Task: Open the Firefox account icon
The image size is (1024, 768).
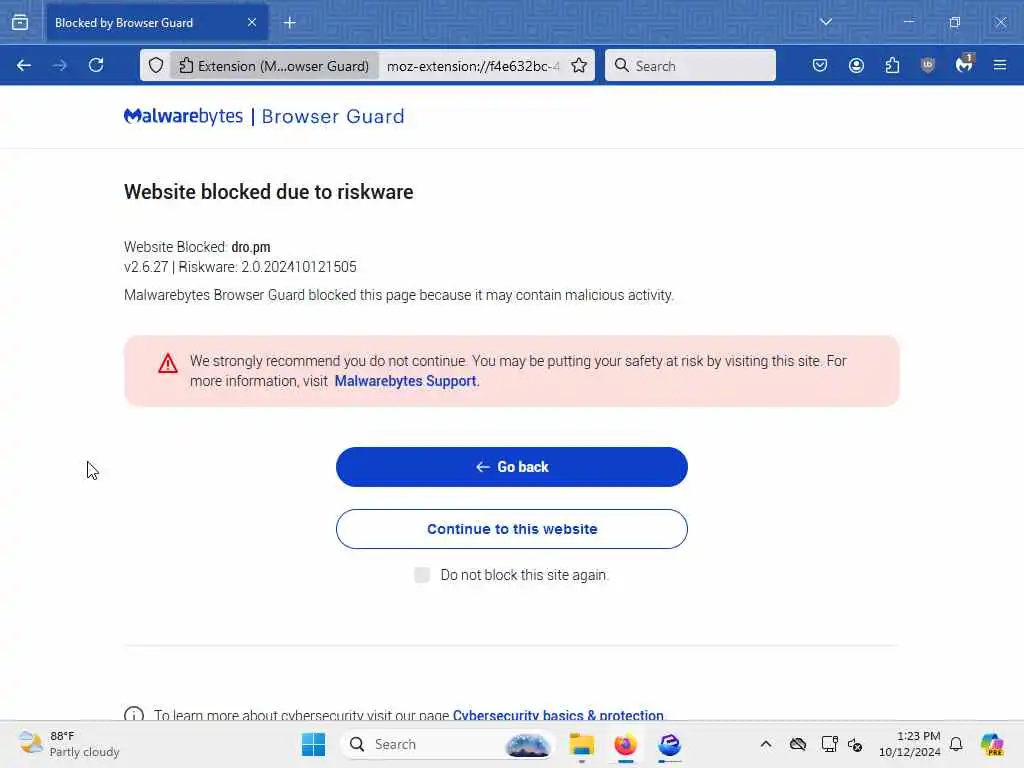Action: pos(856,65)
